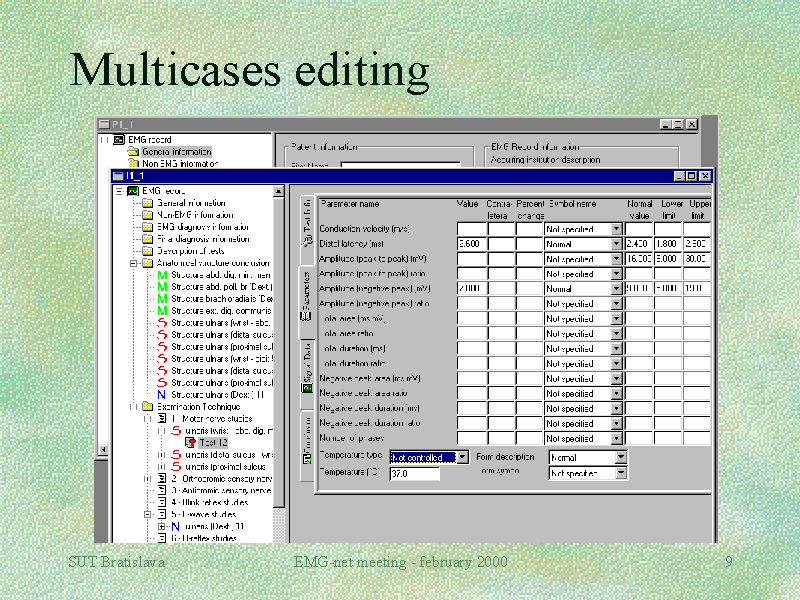
Task: Click the Temperature value field showing 37.0
Action: point(415,473)
